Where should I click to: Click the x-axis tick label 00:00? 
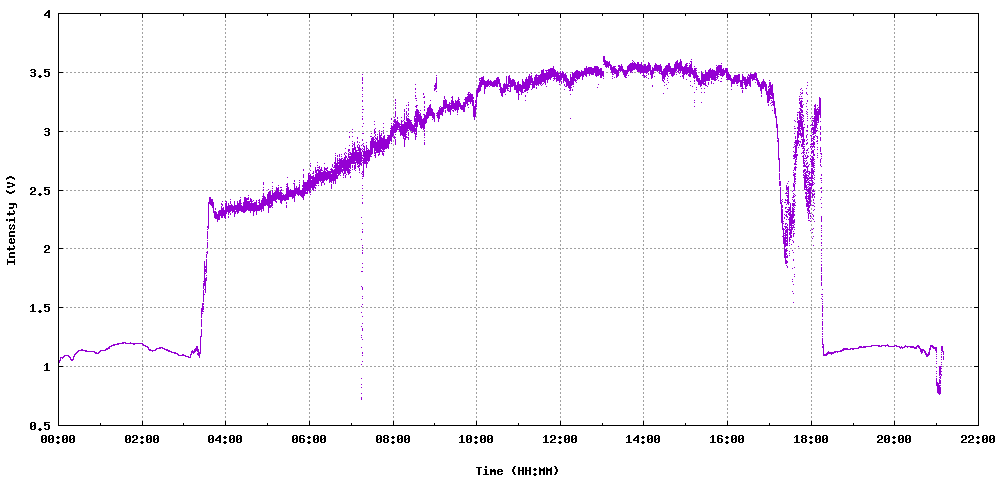(x=59, y=439)
